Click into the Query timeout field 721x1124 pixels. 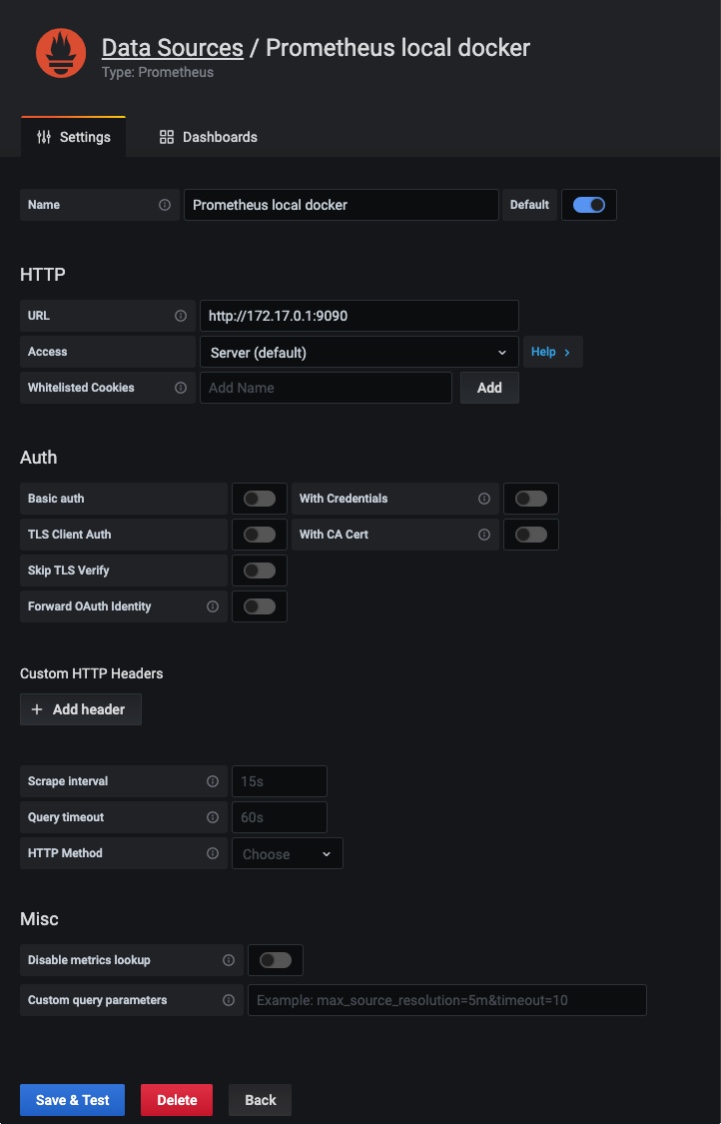coord(279,818)
